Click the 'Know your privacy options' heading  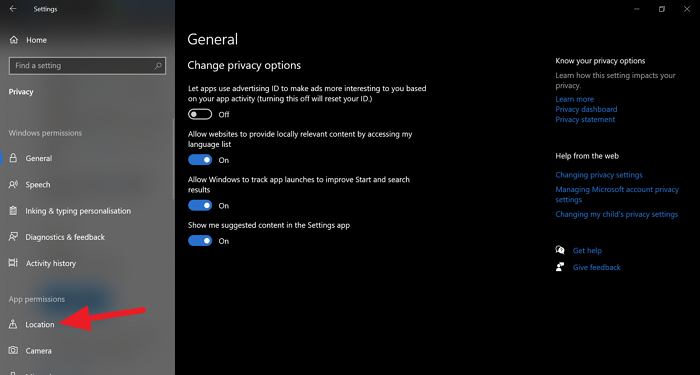click(600, 61)
